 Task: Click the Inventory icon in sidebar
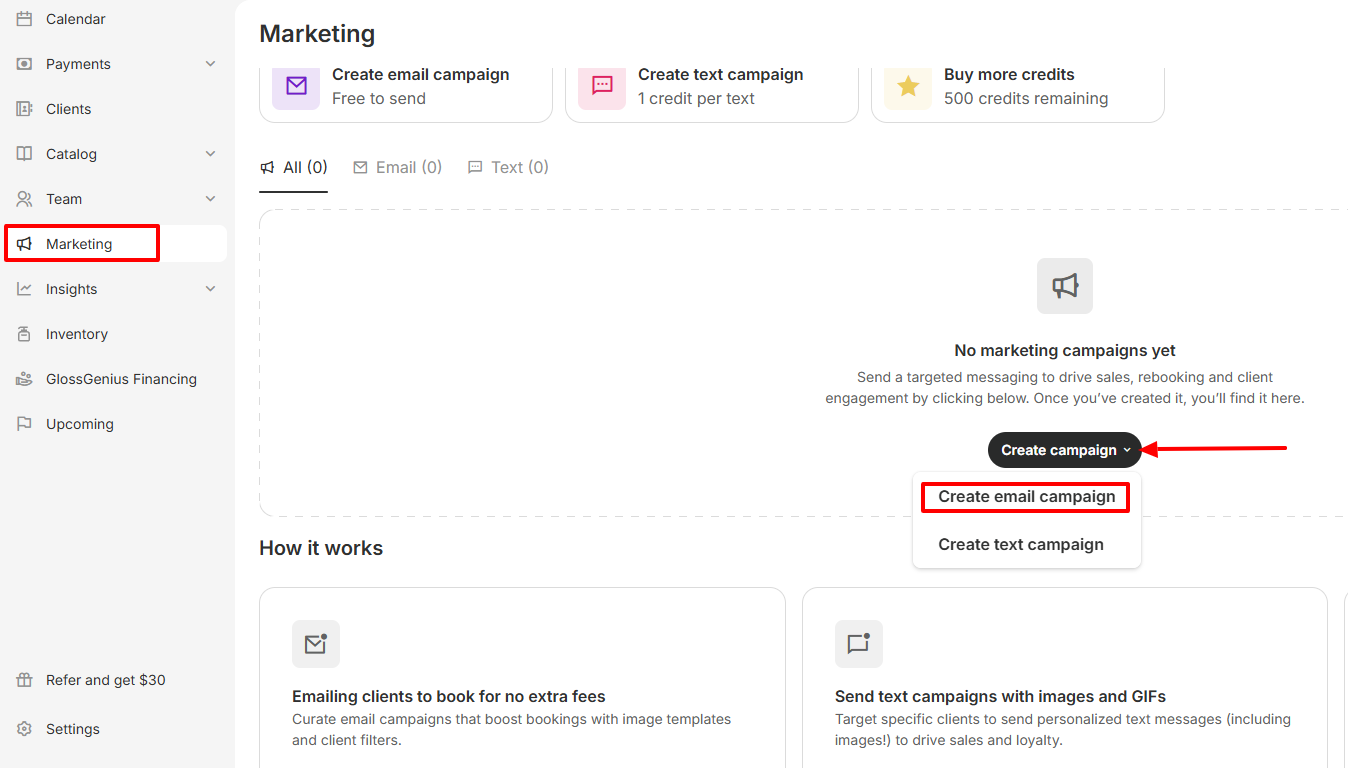coord(25,334)
